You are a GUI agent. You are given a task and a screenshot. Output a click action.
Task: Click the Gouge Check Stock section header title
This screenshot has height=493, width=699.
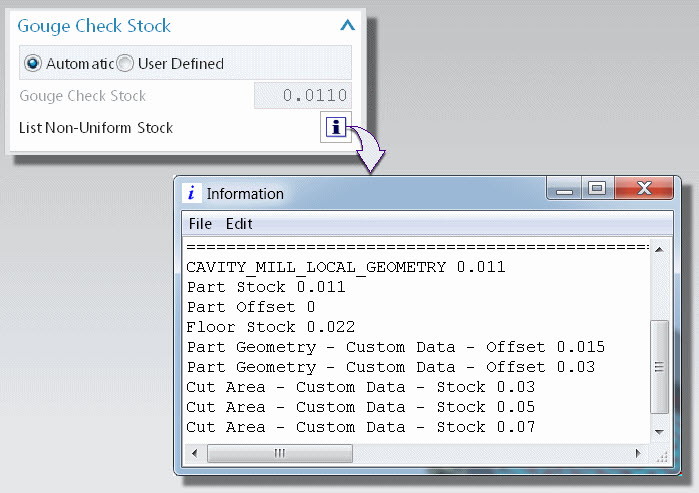[x=94, y=27]
